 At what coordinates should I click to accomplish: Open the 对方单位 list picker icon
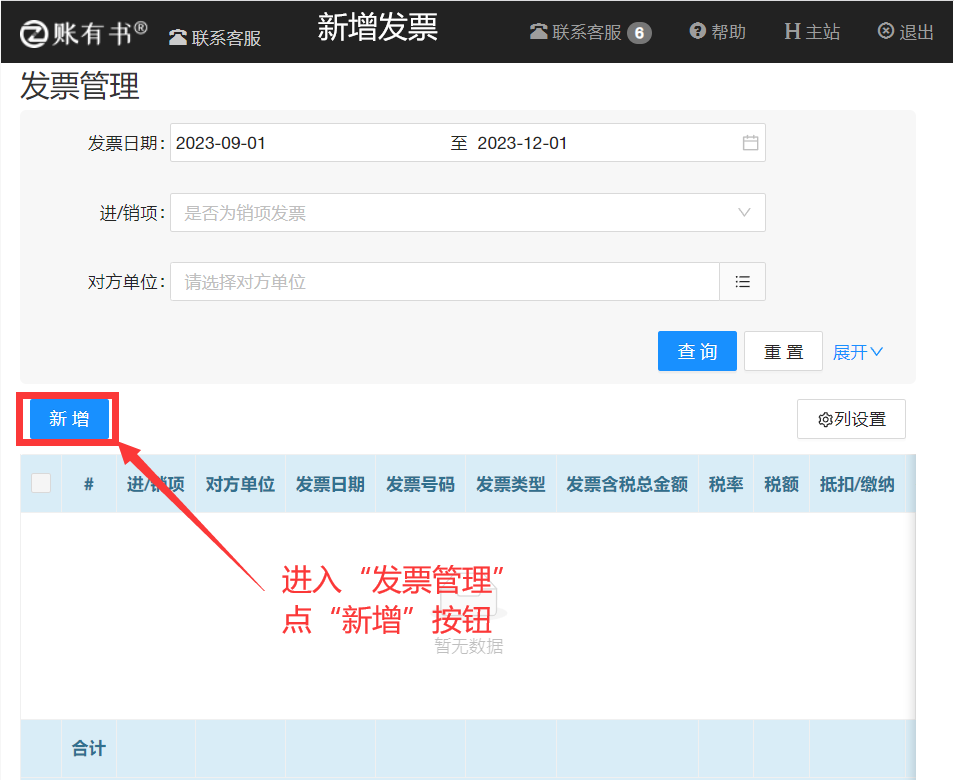pyautogui.click(x=742, y=282)
